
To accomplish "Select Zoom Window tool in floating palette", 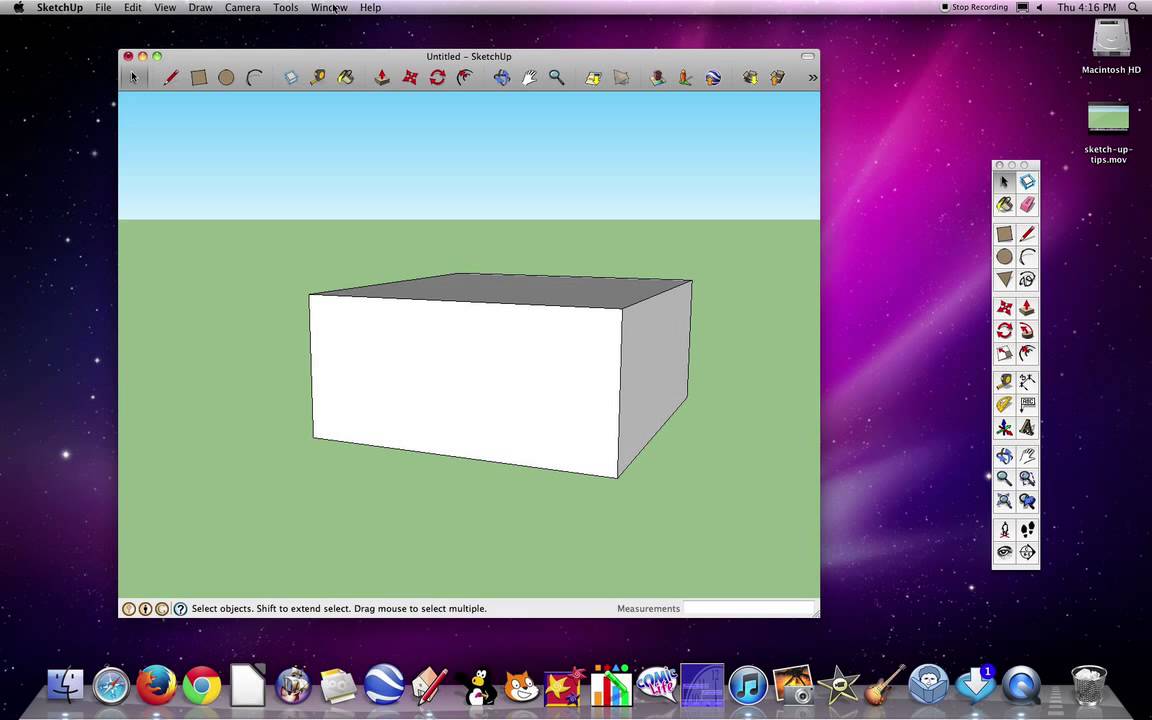I will coord(1027,478).
